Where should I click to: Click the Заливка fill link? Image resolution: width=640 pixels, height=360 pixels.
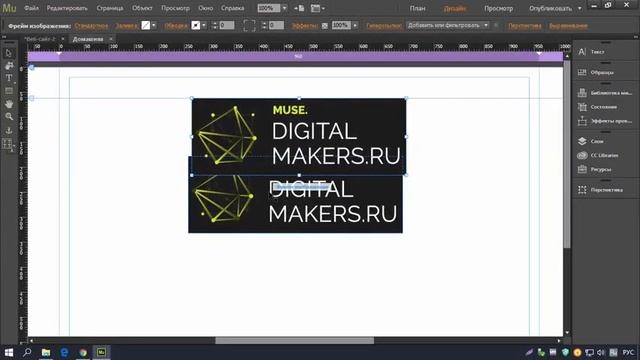point(127,26)
